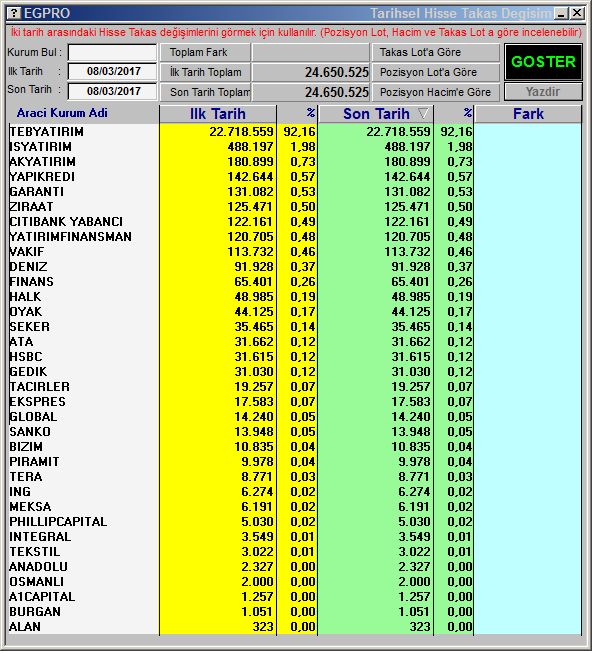
Task: Select the TEBYATIRIM row
Action: click(x=295, y=132)
